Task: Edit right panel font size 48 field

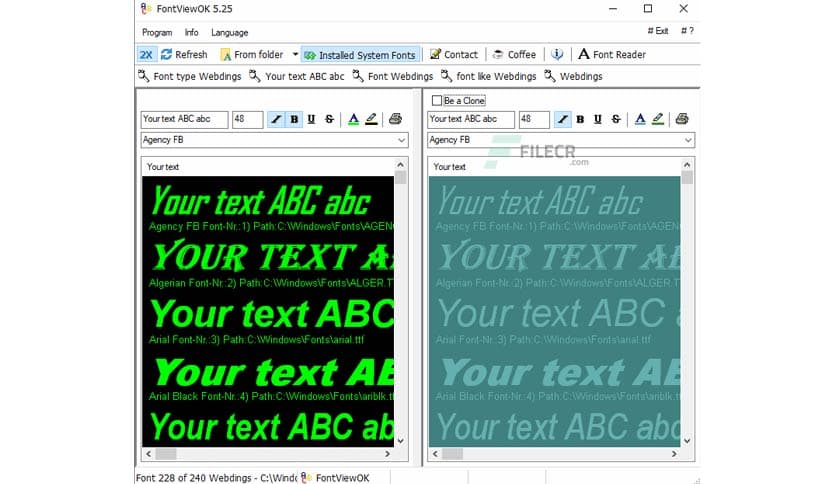Action: pos(534,119)
